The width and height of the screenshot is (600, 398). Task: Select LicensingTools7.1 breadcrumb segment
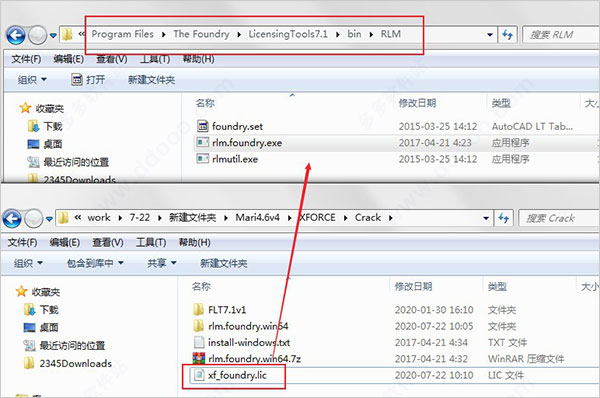[x=288, y=34]
